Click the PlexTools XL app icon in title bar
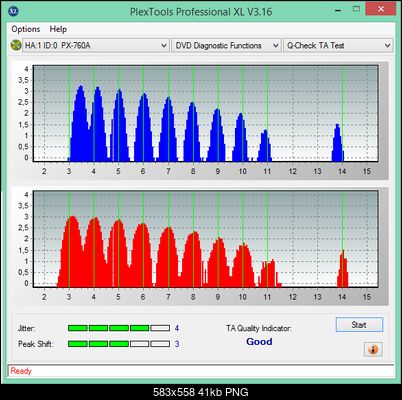This screenshot has height=400, width=402. click(13, 11)
